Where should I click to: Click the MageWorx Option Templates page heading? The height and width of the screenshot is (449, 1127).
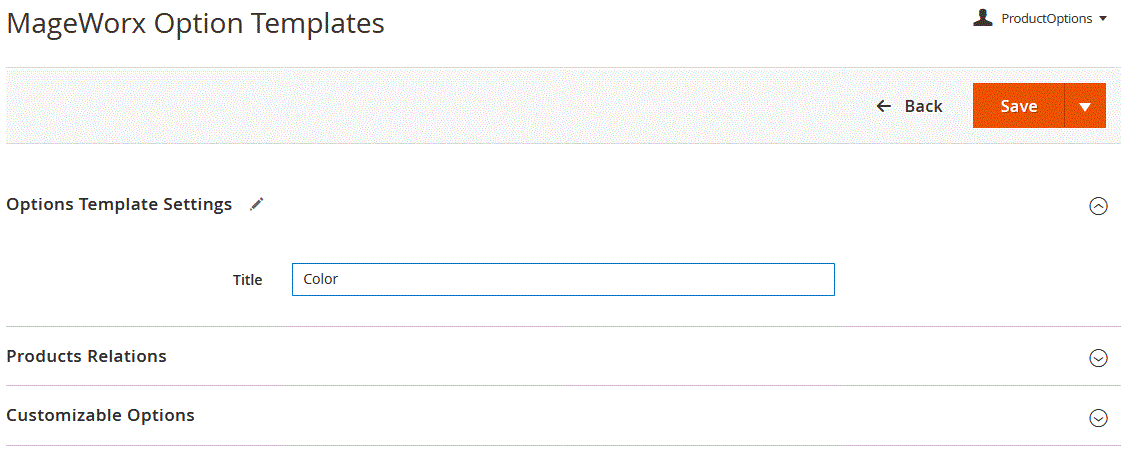[196, 24]
